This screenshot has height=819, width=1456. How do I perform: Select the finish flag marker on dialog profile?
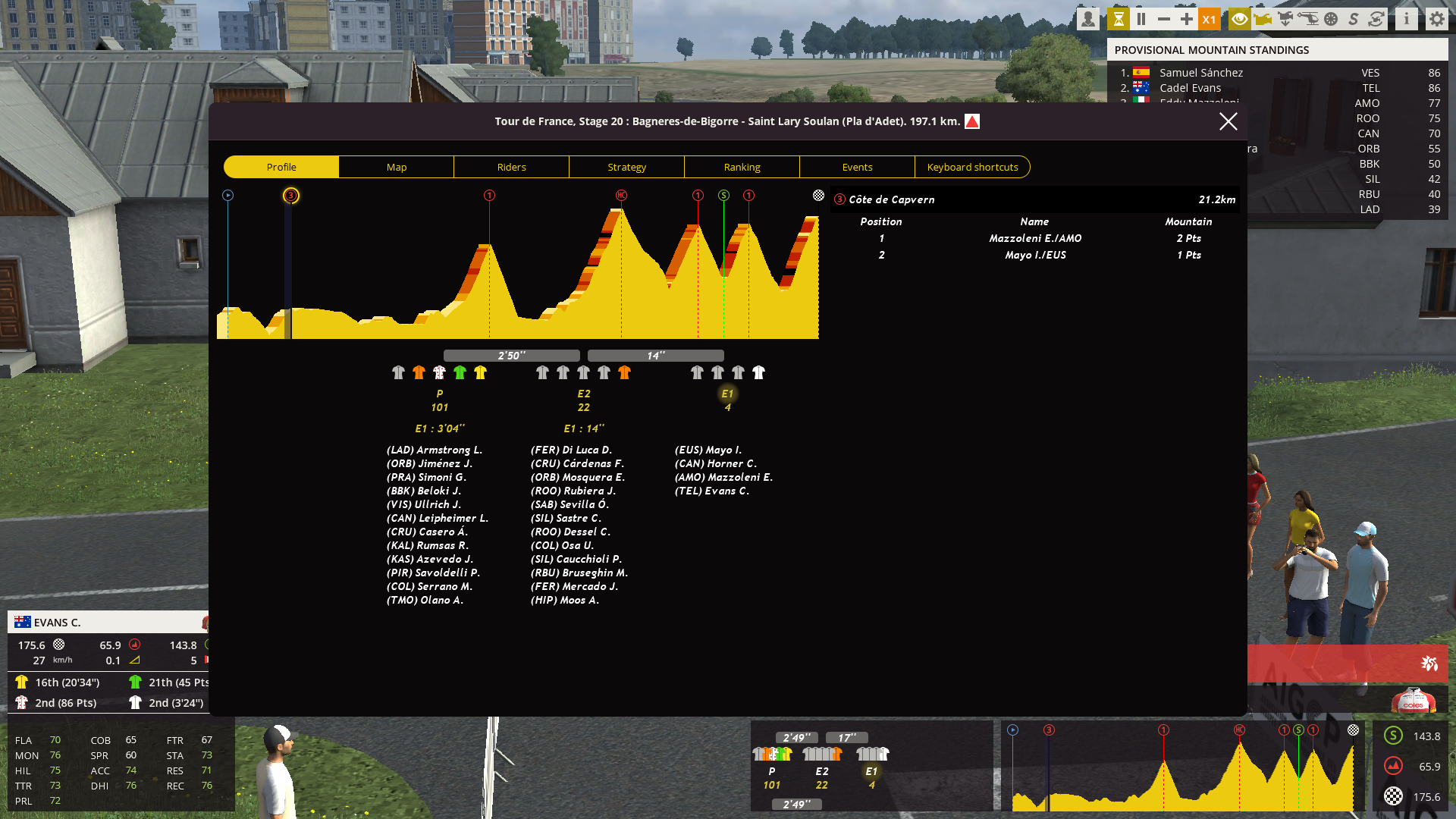[818, 196]
